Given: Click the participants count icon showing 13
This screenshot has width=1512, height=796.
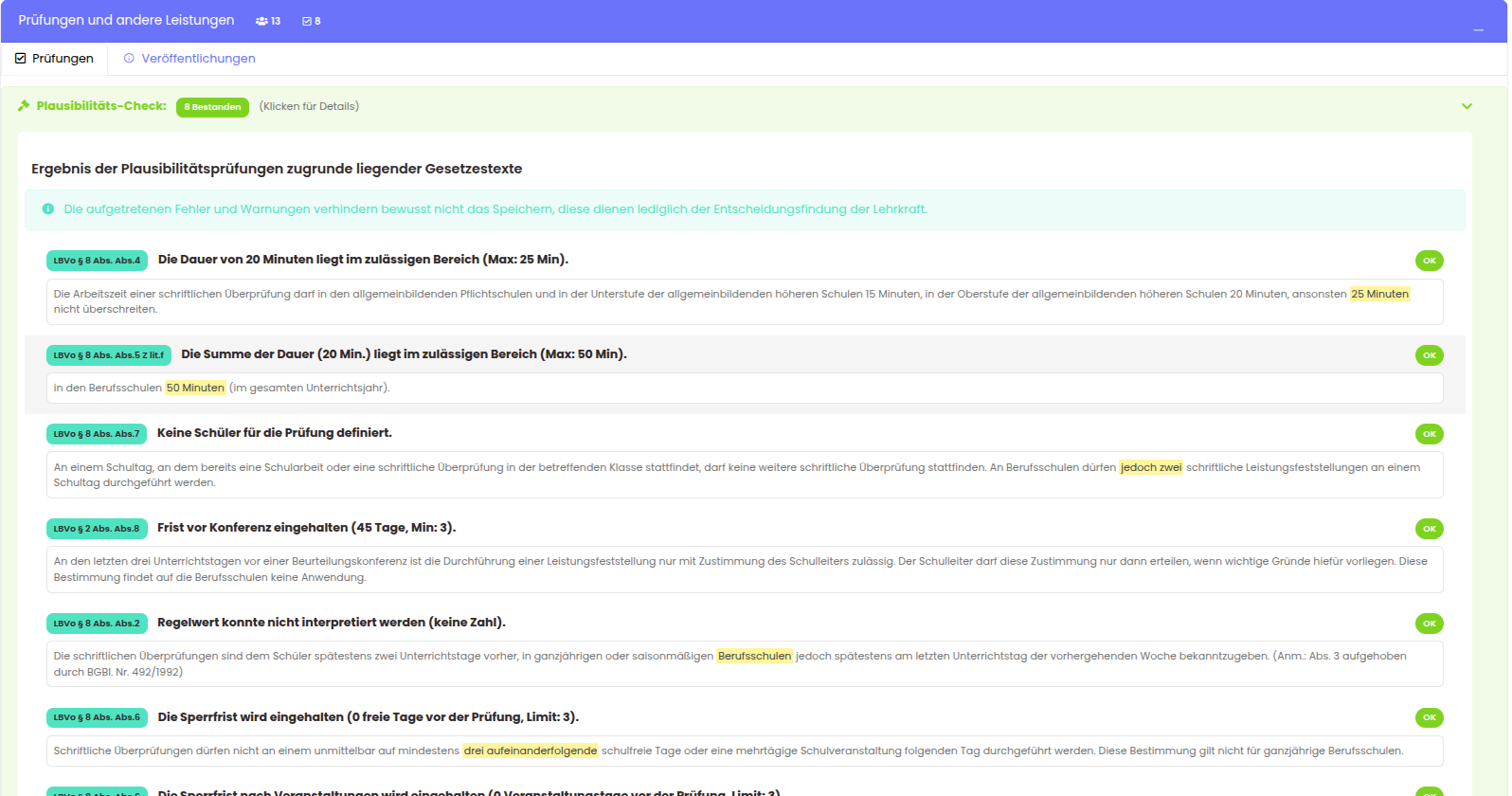Looking at the screenshot, I should [x=261, y=21].
